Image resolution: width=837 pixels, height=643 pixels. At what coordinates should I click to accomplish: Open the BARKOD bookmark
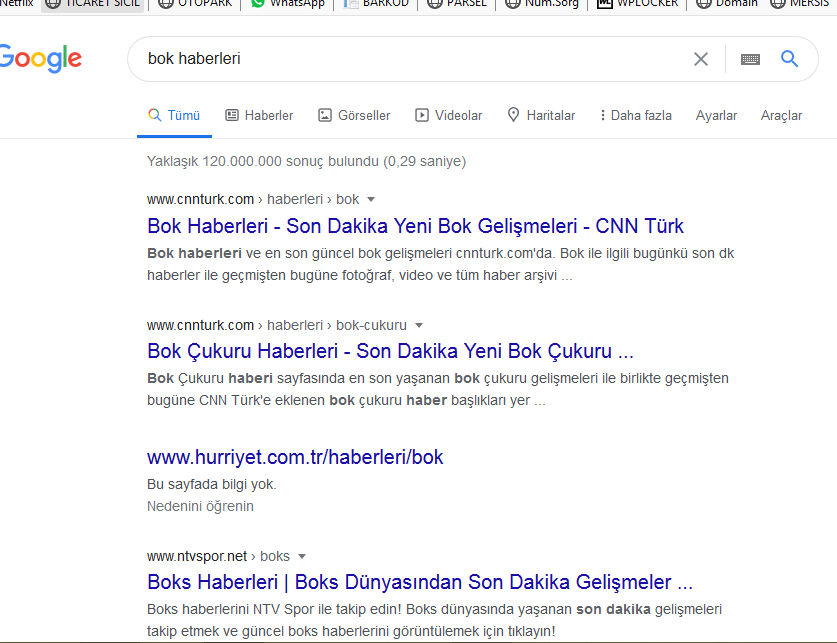click(376, 4)
